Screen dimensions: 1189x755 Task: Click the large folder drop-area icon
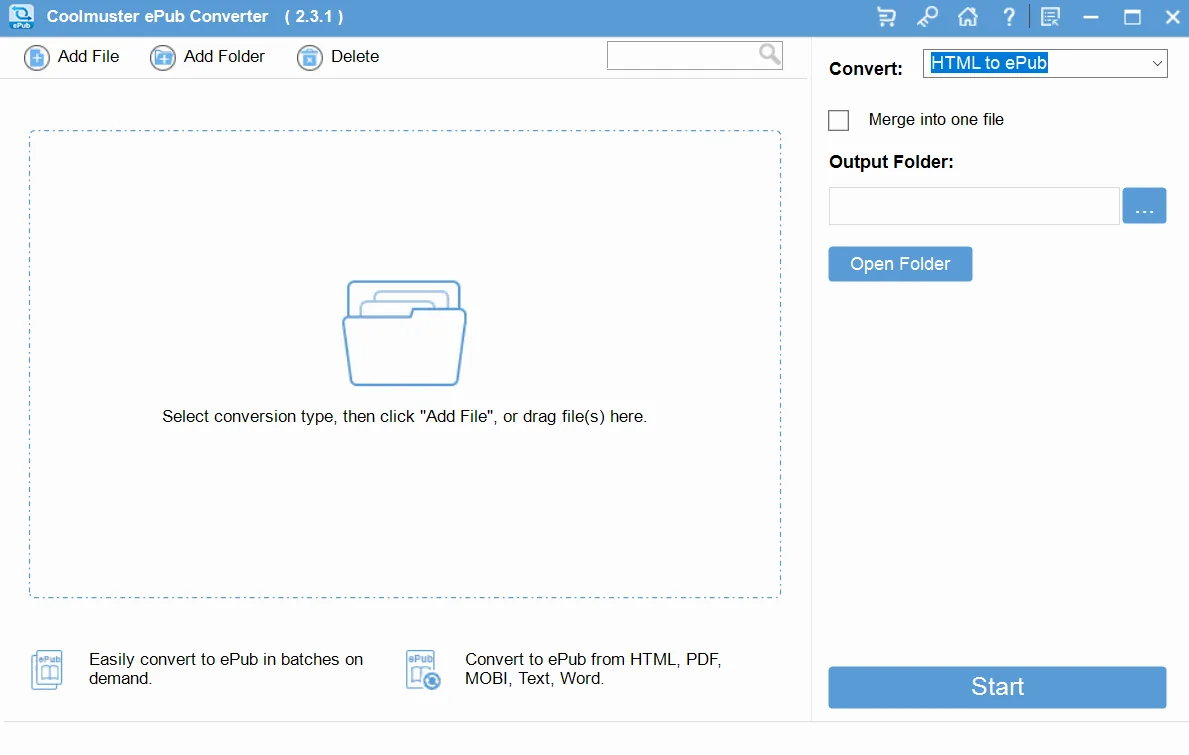click(x=404, y=333)
